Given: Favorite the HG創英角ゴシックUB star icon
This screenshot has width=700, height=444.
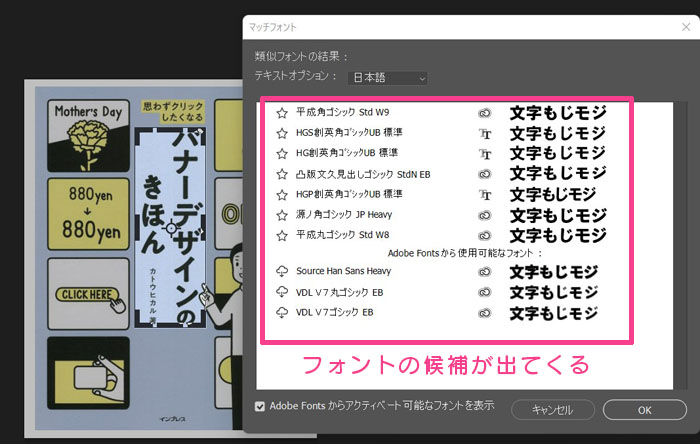Looking at the screenshot, I should (282, 154).
